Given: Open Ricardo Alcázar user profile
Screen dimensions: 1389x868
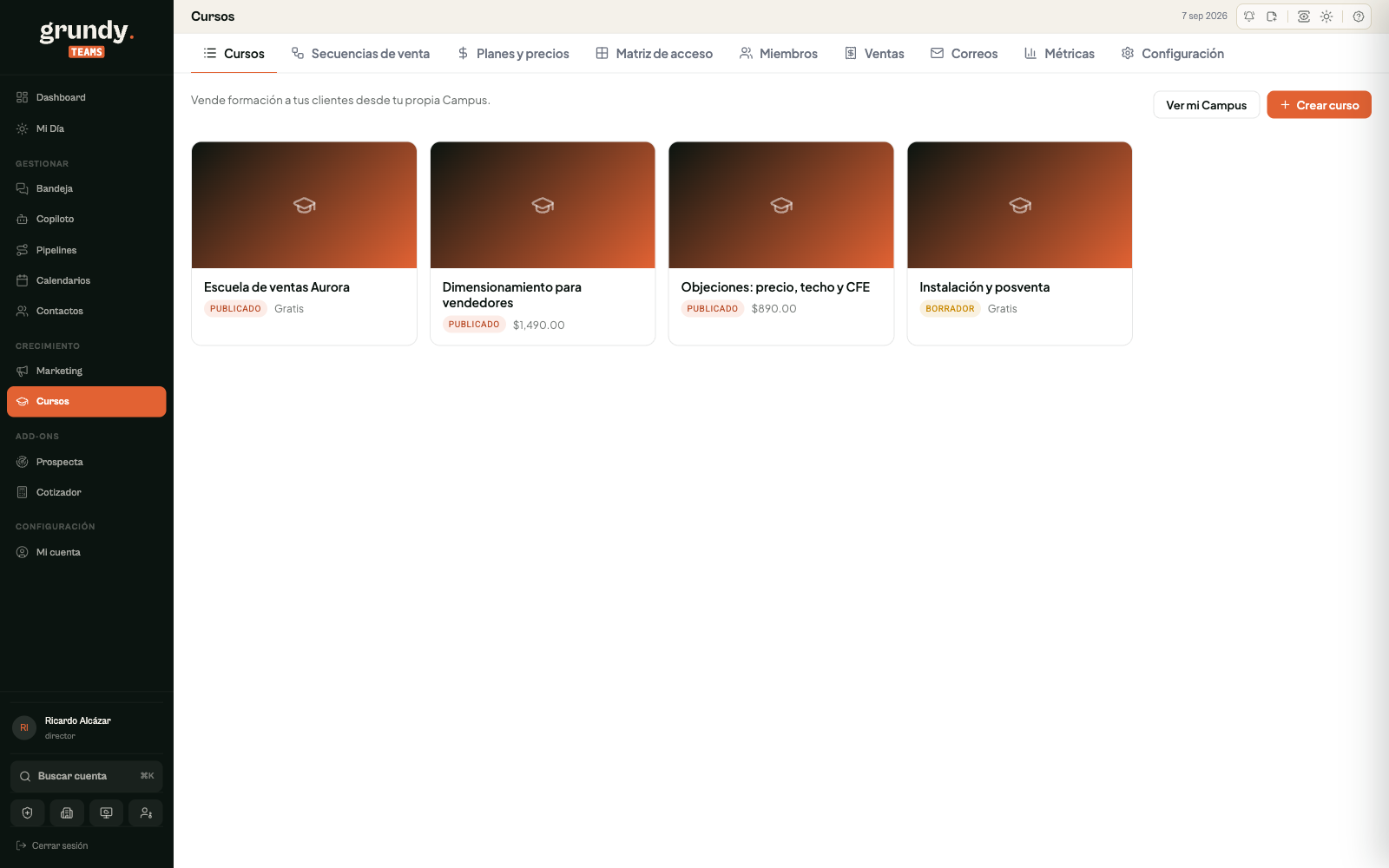Looking at the screenshot, I should coord(86,727).
